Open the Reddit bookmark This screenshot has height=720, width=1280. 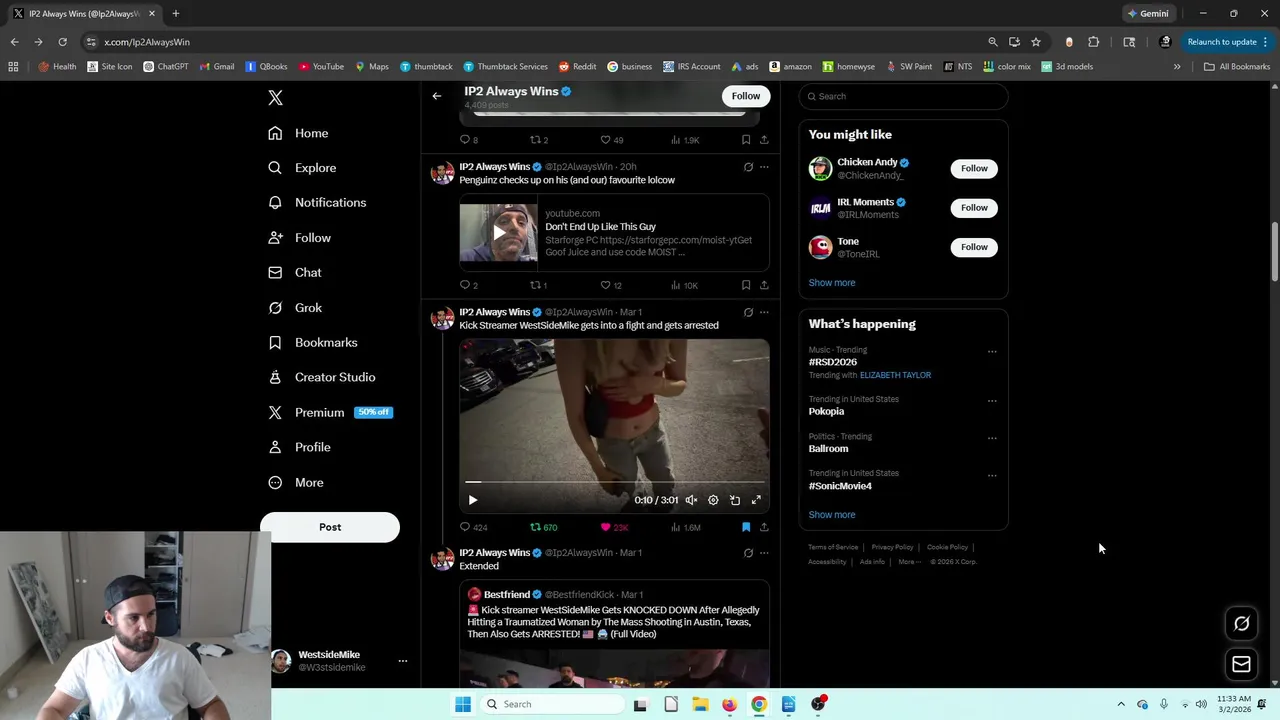click(578, 67)
